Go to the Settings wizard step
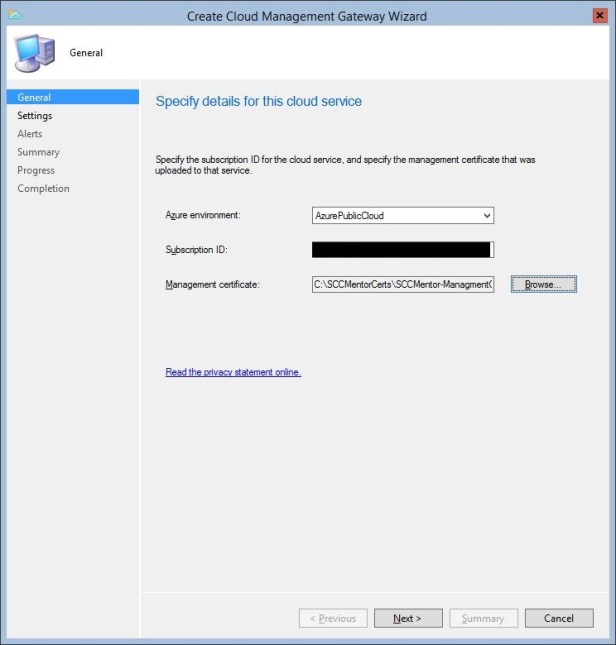Viewport: 616px width, 645px height. (35, 116)
